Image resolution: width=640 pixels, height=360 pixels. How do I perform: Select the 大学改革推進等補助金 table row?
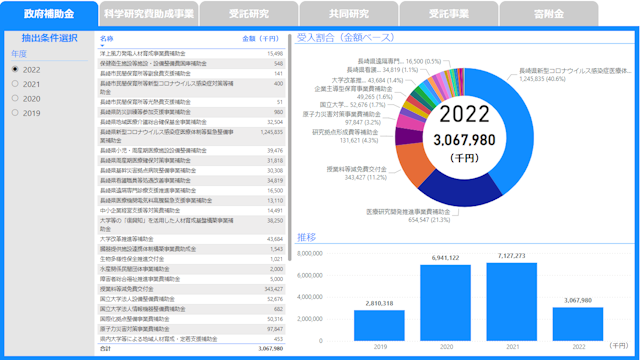tap(191, 239)
